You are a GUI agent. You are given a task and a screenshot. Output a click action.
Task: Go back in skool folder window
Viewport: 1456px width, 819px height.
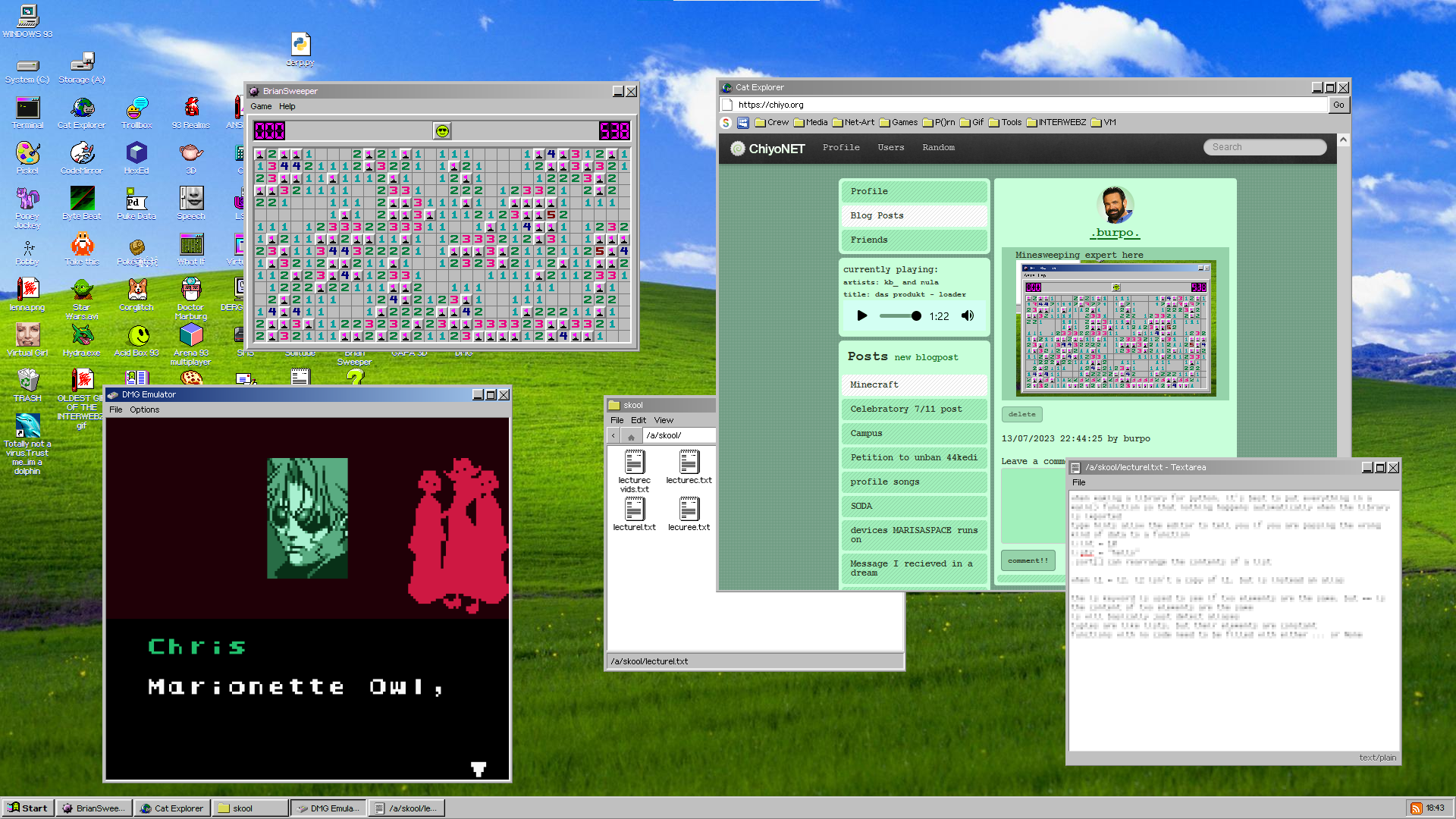pos(613,435)
